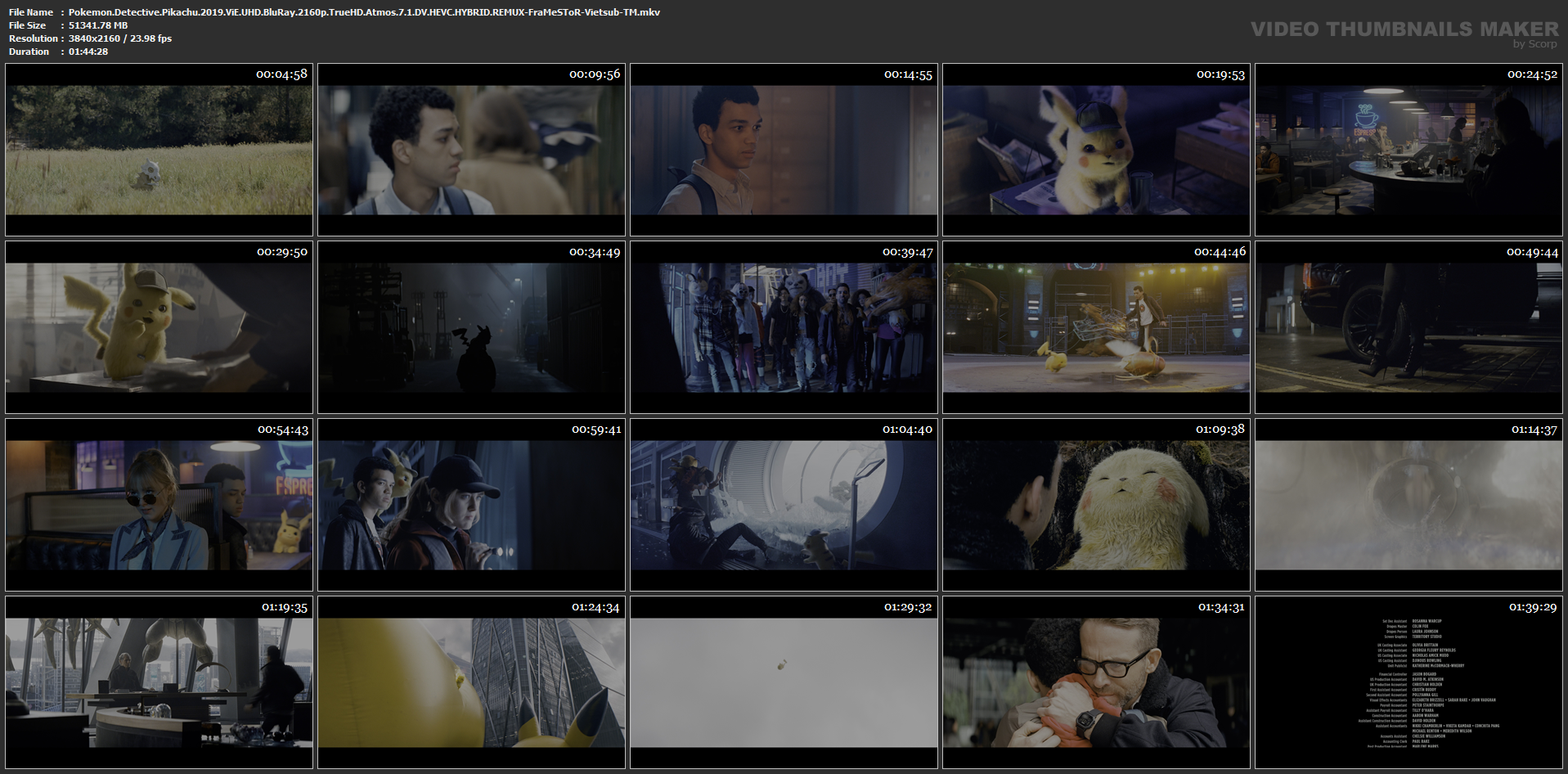Open the thumbnail at 00:14:55
Image resolution: width=1568 pixels, height=774 pixels.
pos(784,150)
